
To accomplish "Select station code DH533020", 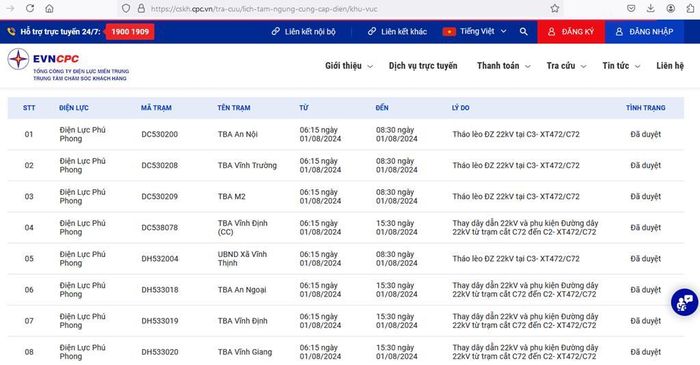I will coord(159,352).
